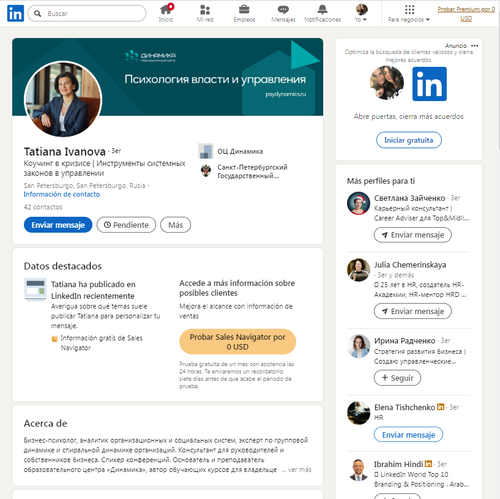The width and height of the screenshot is (500, 499).
Task: Open the LinkedIn home logo
Action: point(15,13)
